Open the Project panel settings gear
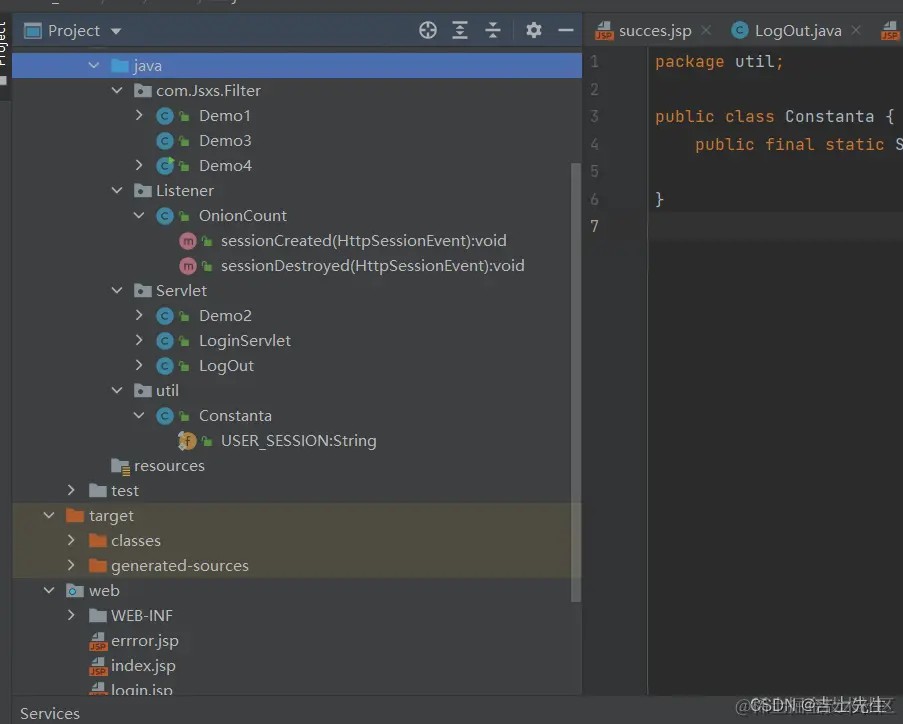 pos(534,30)
